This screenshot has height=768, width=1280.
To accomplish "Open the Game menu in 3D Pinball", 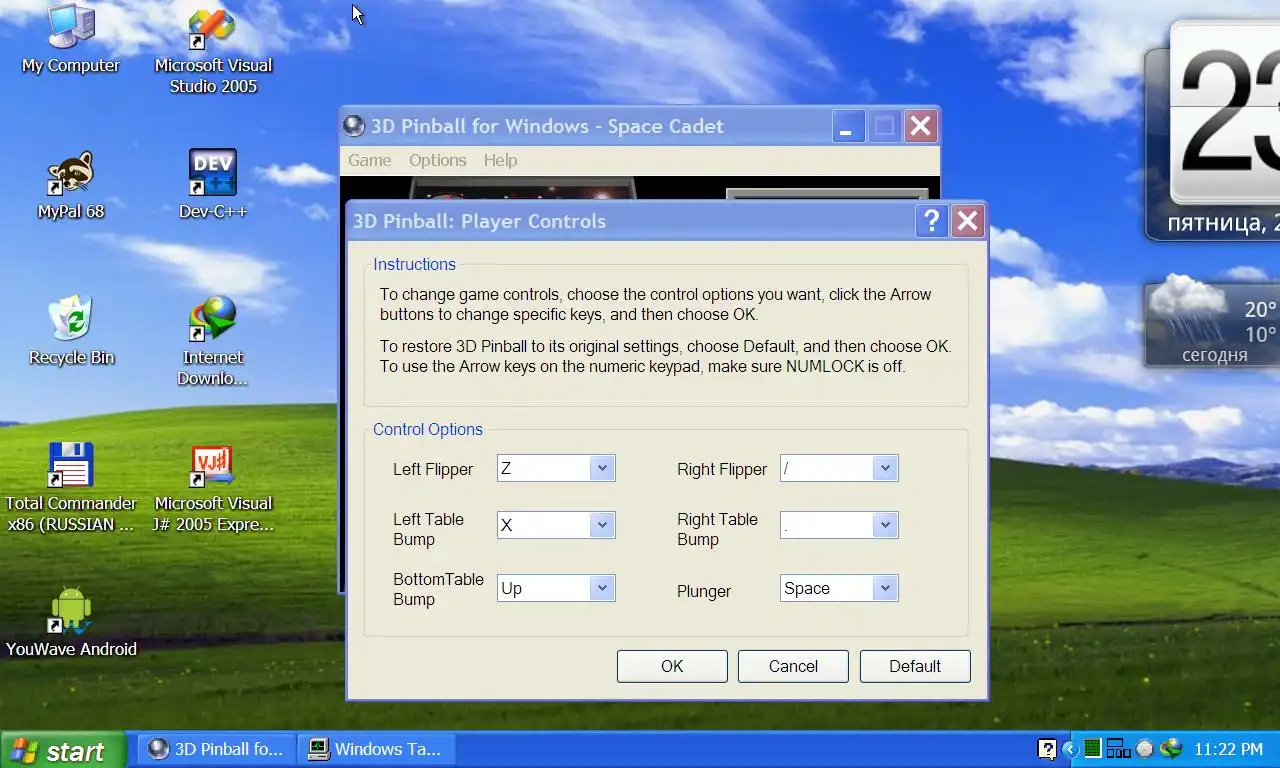I will 369,160.
